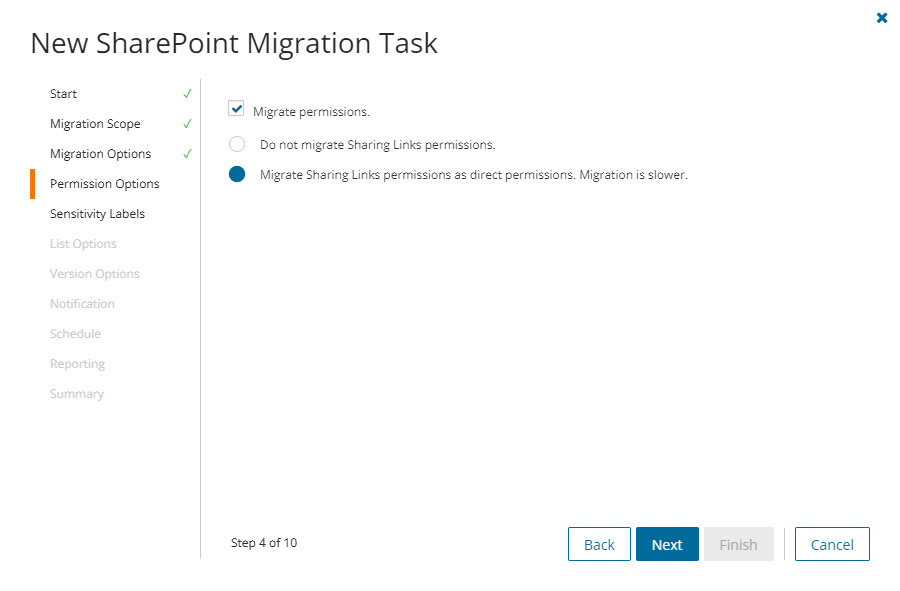Open the Migration Scope step
Image resolution: width=900 pixels, height=591 pixels.
tap(95, 124)
